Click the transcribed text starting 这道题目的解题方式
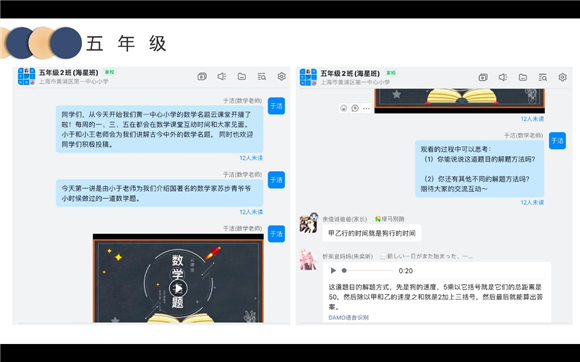 coord(436,297)
